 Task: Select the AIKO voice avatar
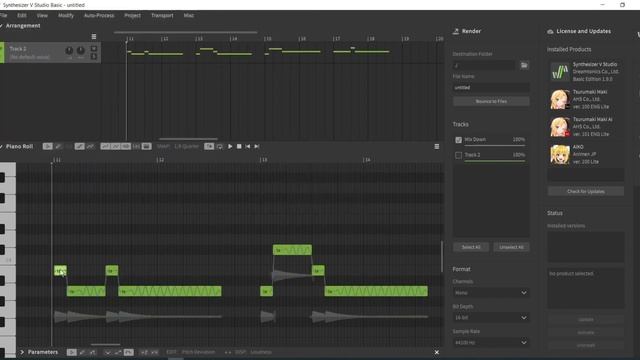tap(560, 154)
